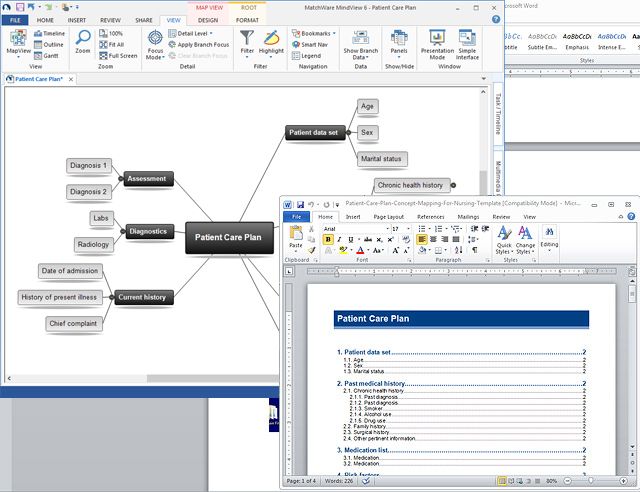Click the Strikethrough icon in Word
Screen dimensions: 640x492
click(368, 240)
